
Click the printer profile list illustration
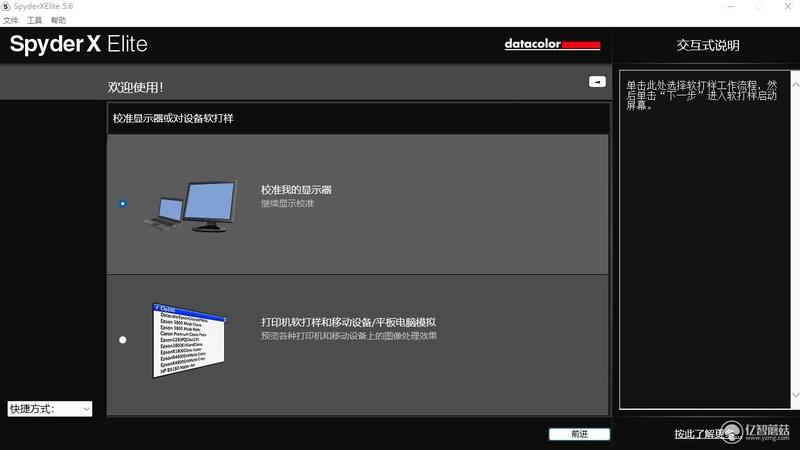(x=189, y=340)
